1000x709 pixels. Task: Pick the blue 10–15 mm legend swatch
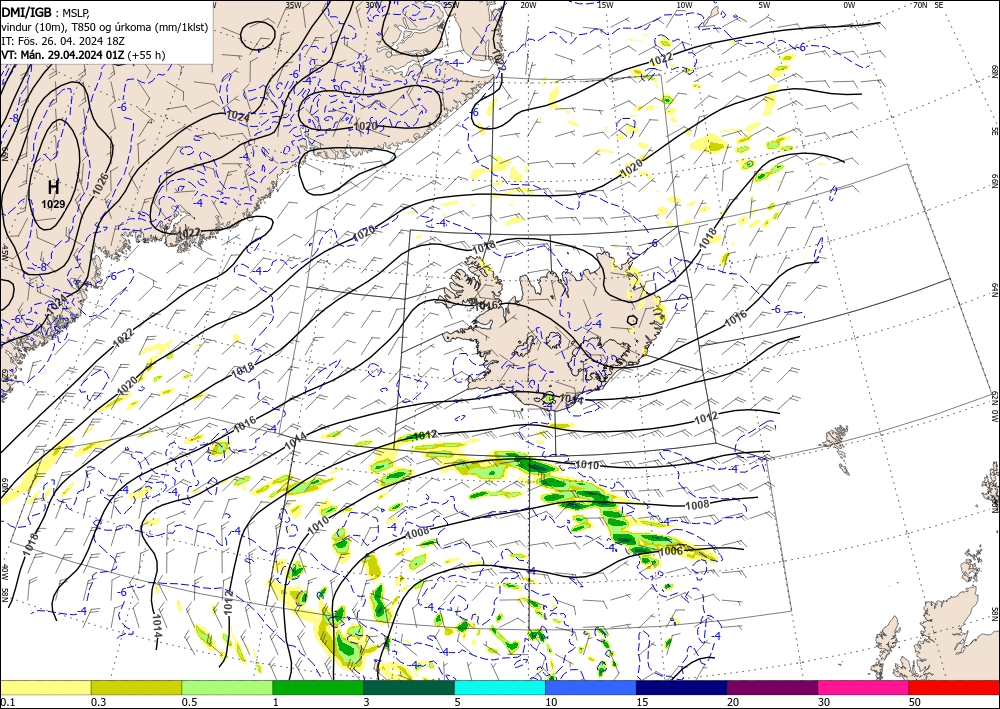pyautogui.click(x=591, y=688)
